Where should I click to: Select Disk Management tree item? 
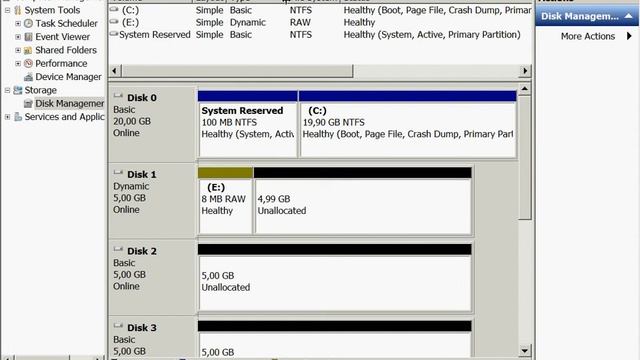pos(69,103)
